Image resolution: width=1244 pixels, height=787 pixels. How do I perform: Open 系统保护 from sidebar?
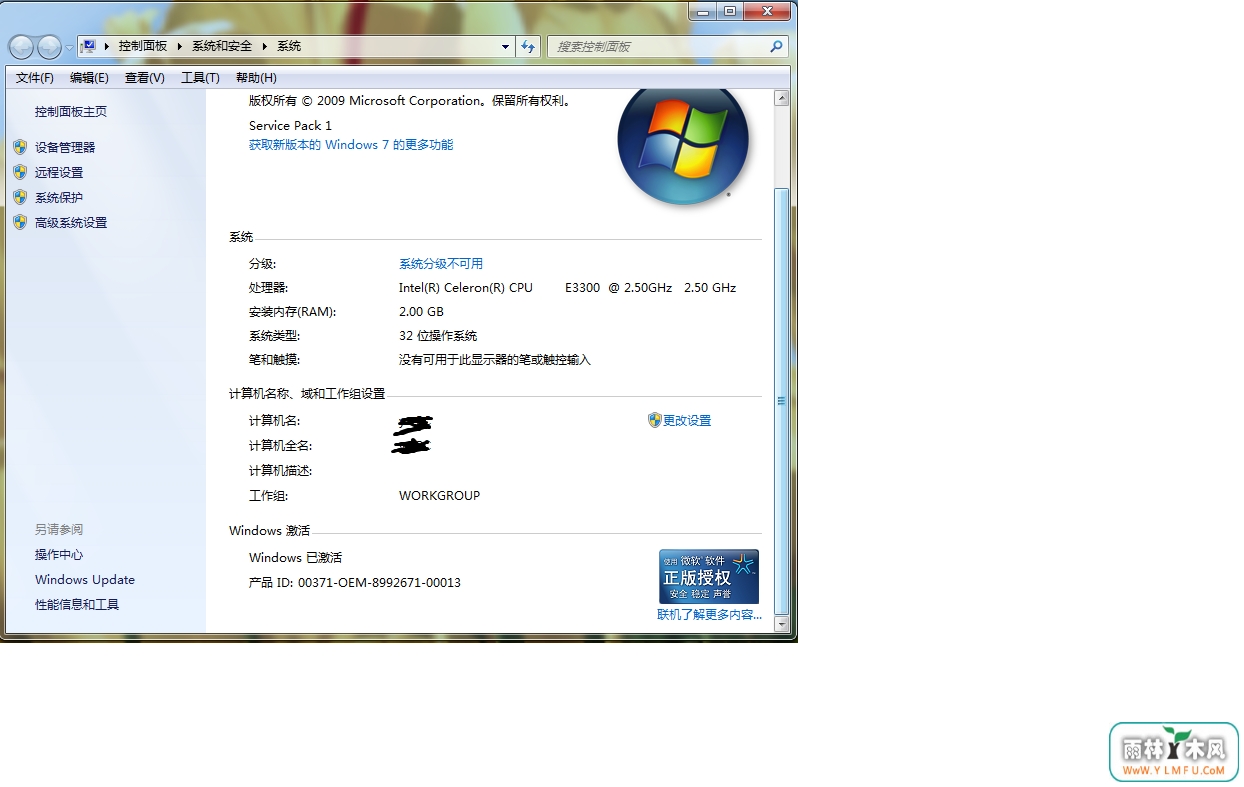tap(59, 197)
